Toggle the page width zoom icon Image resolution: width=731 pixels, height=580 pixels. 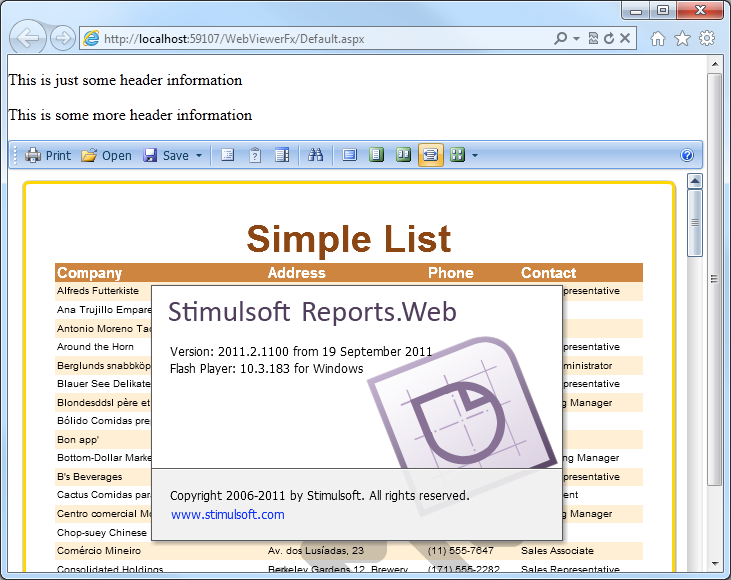(x=430, y=155)
